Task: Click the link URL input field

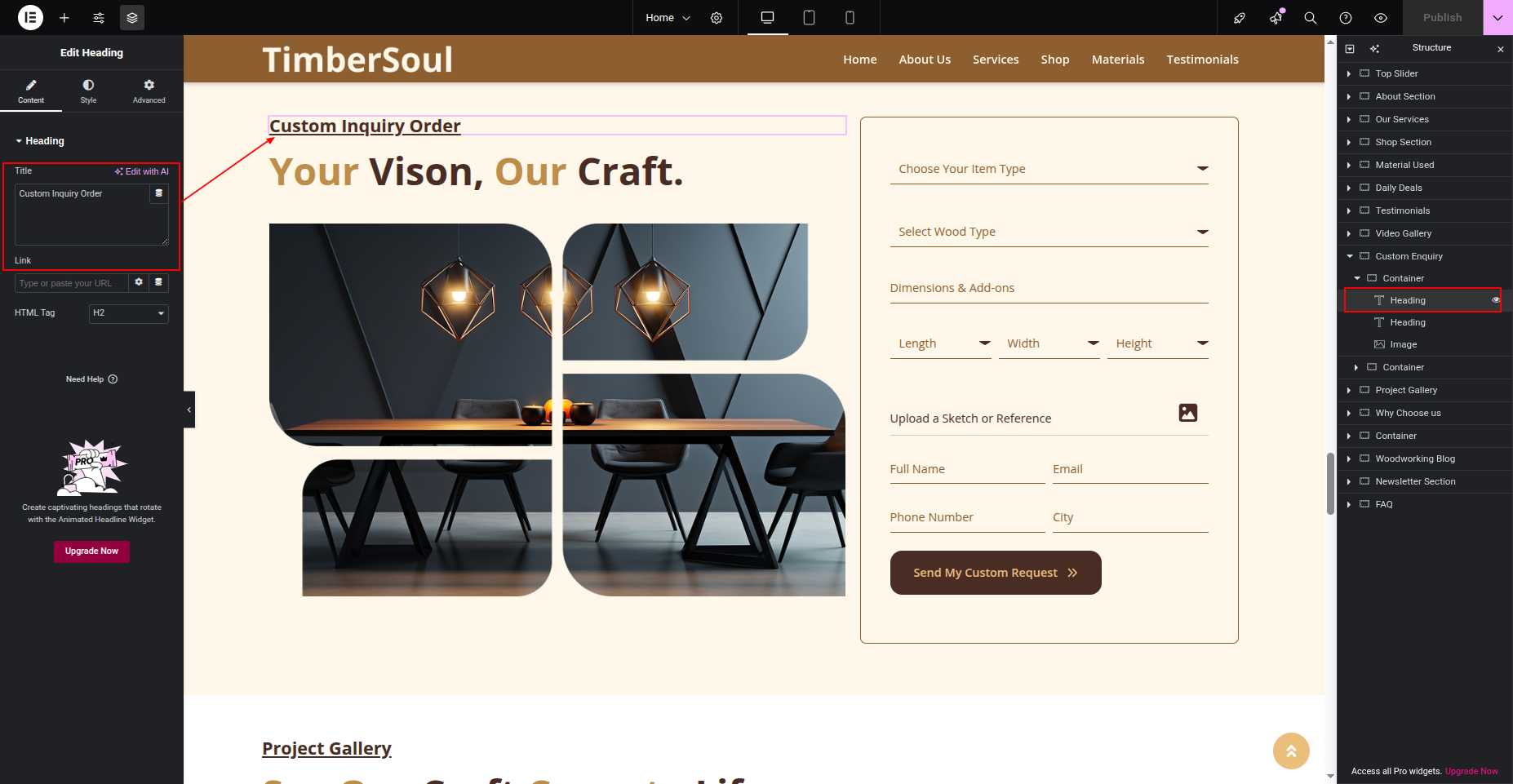Action: [71, 283]
